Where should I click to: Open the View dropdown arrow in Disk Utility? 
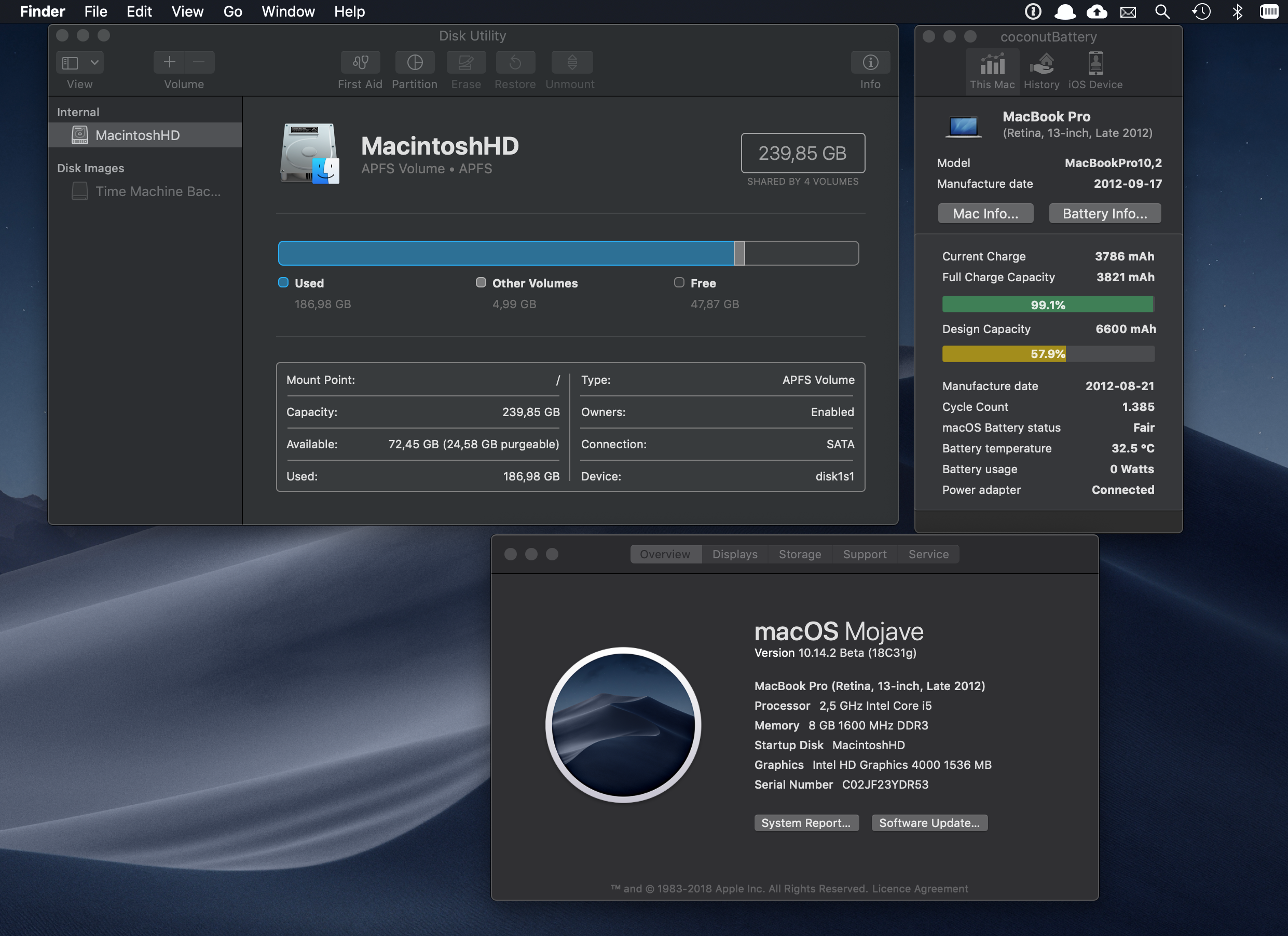click(94, 62)
